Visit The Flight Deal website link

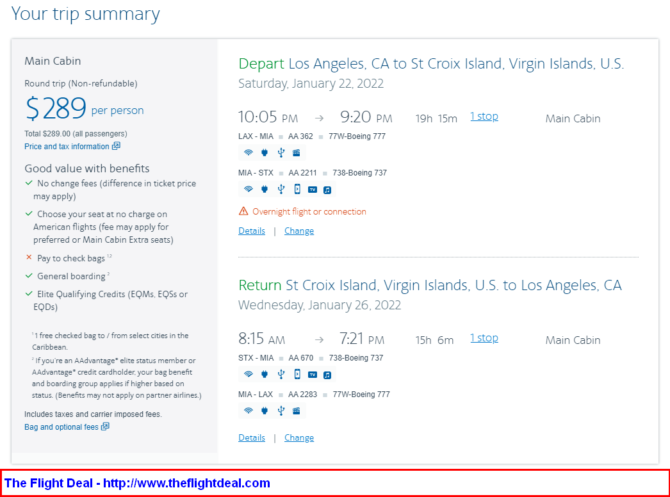[x=186, y=483]
